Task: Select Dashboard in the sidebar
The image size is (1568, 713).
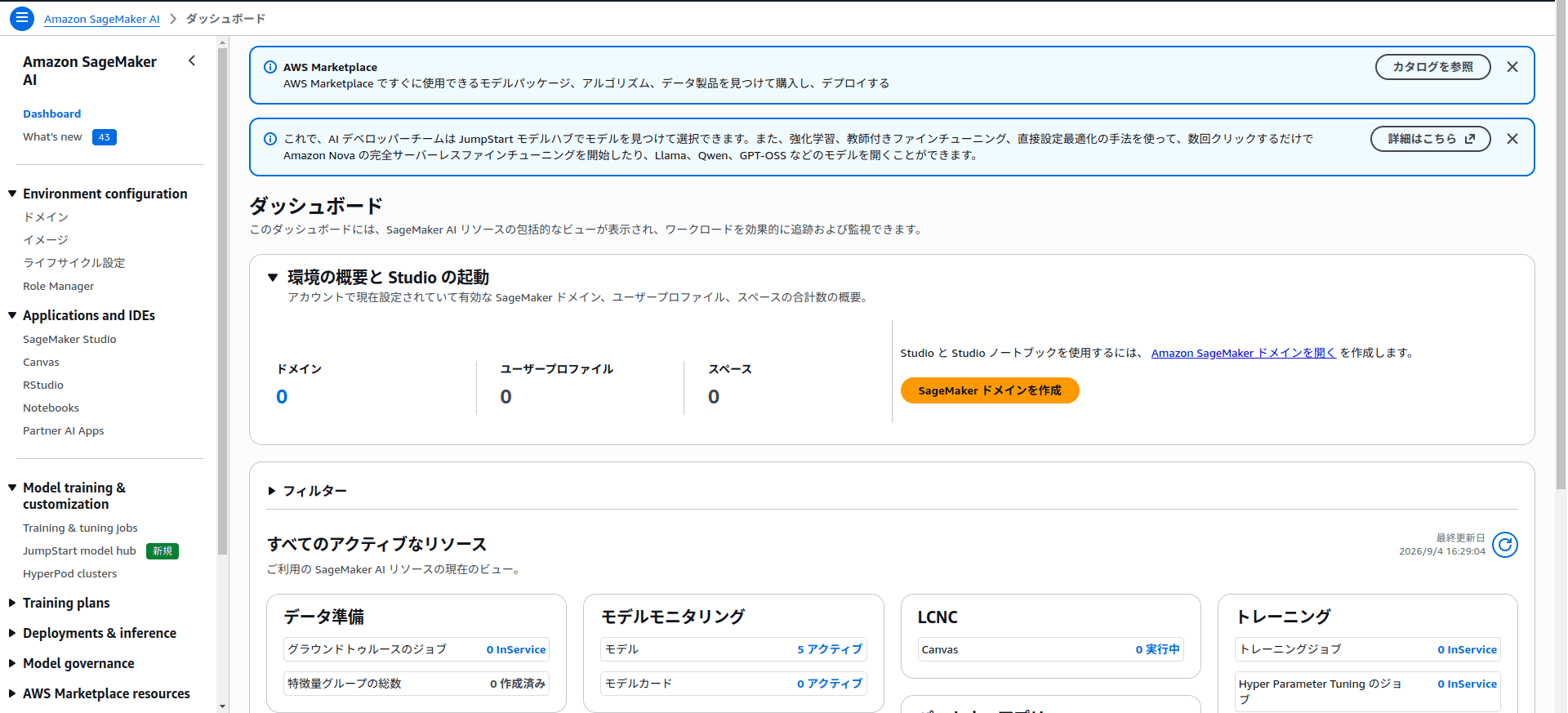Action: coord(52,114)
